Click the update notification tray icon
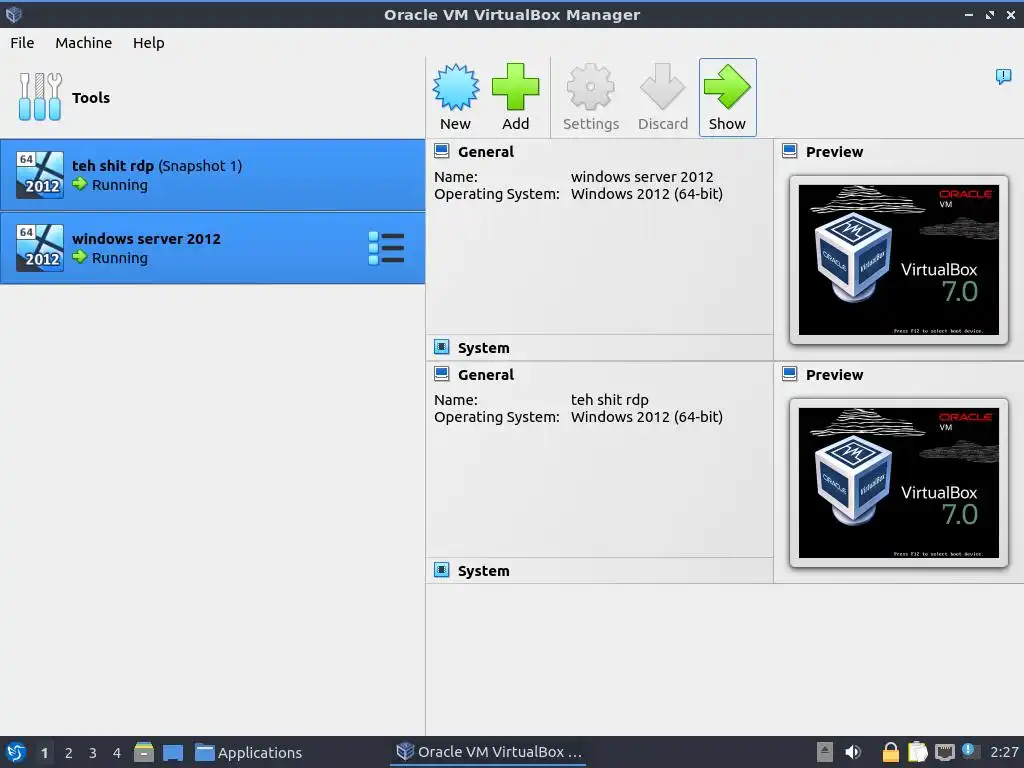The image size is (1024, 768). coord(970,751)
